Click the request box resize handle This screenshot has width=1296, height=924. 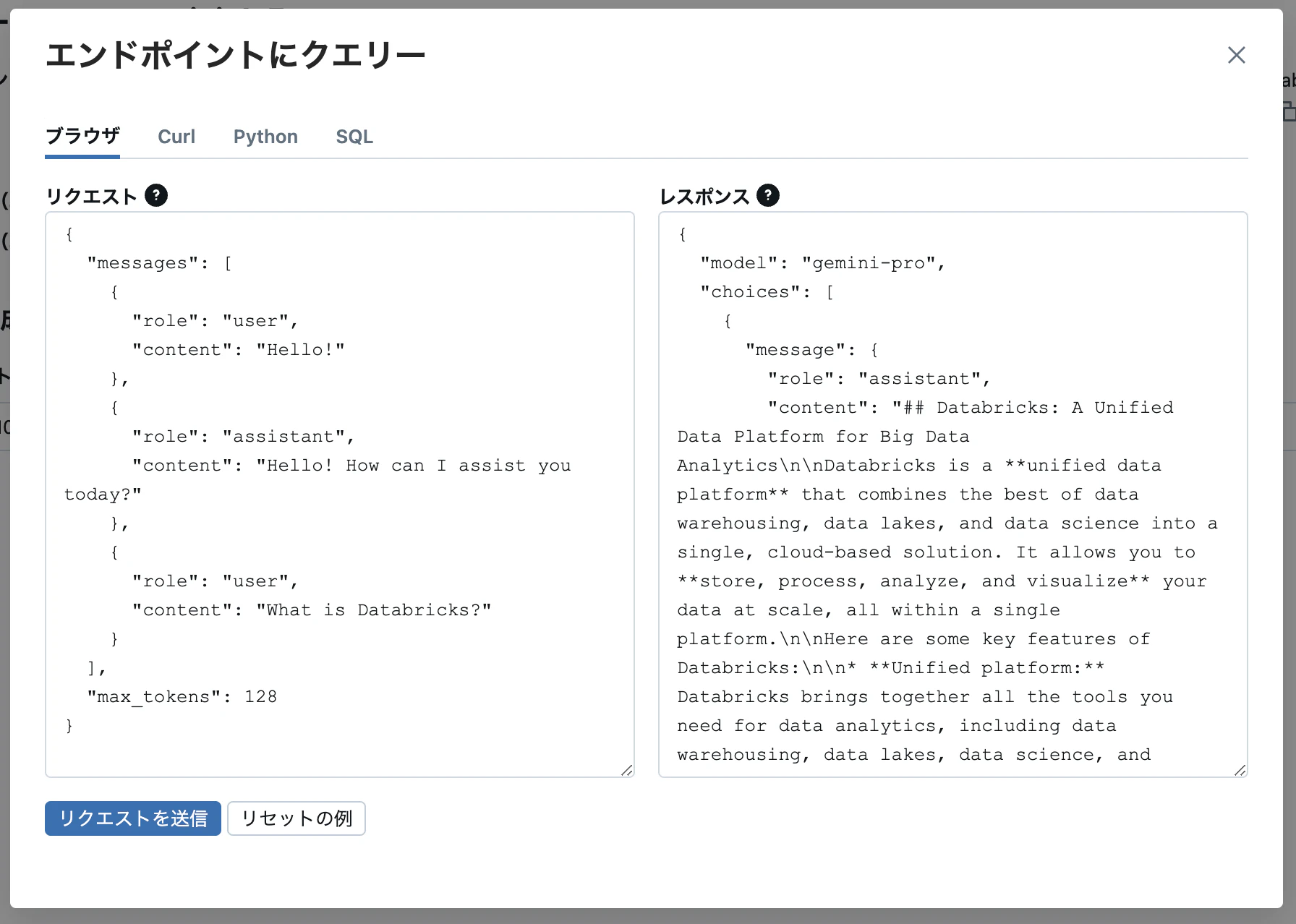click(x=627, y=771)
